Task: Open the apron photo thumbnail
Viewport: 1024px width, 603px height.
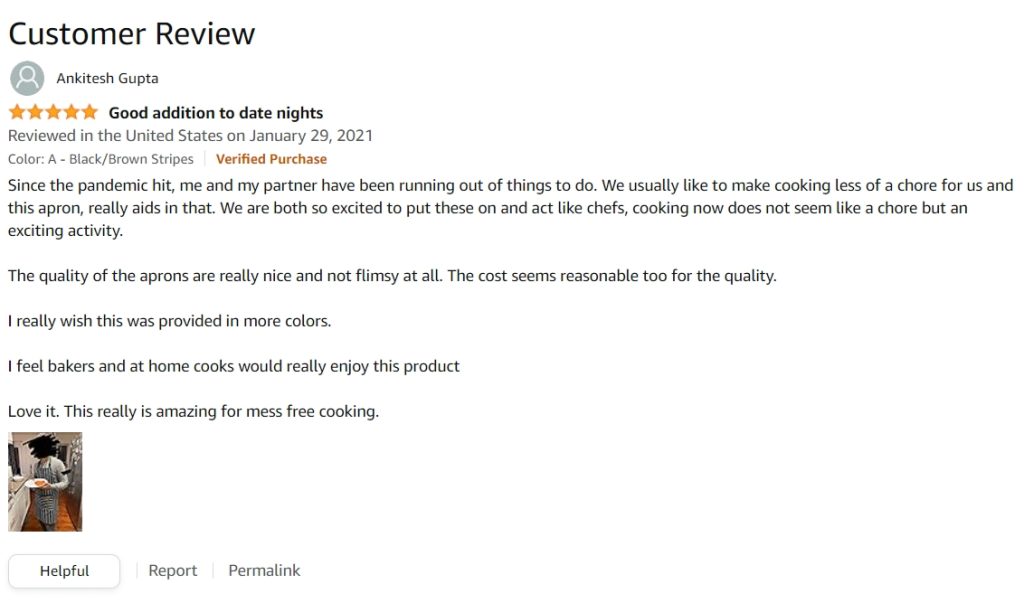Action: tap(45, 481)
